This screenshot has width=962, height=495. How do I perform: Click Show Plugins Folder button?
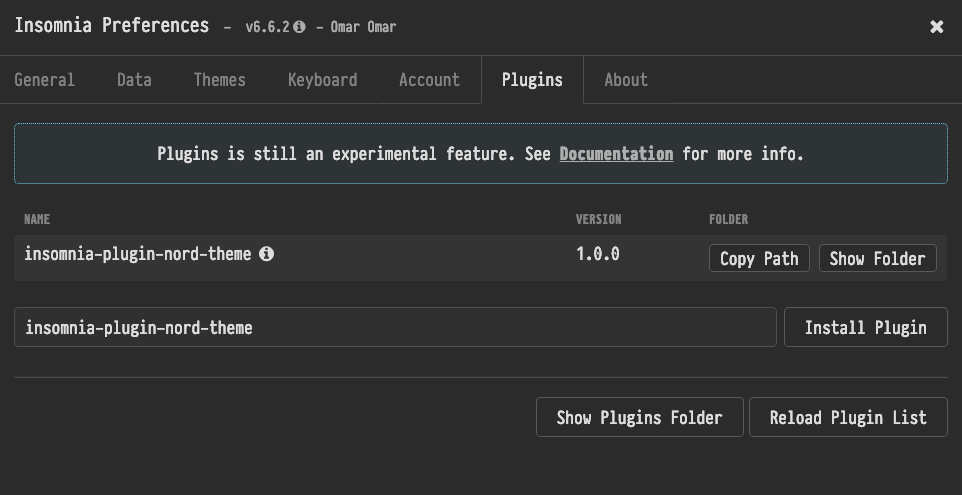click(x=639, y=417)
